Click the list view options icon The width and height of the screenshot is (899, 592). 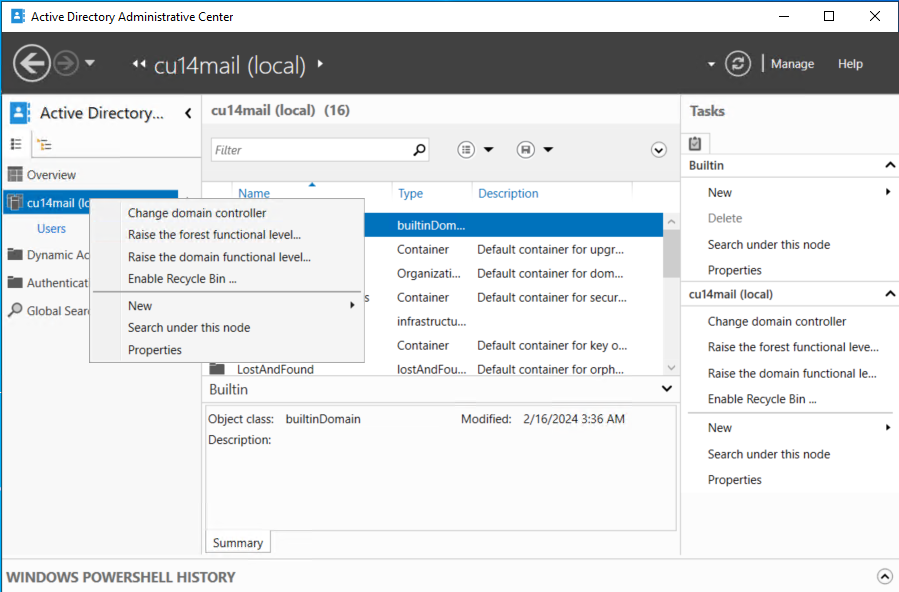466,150
